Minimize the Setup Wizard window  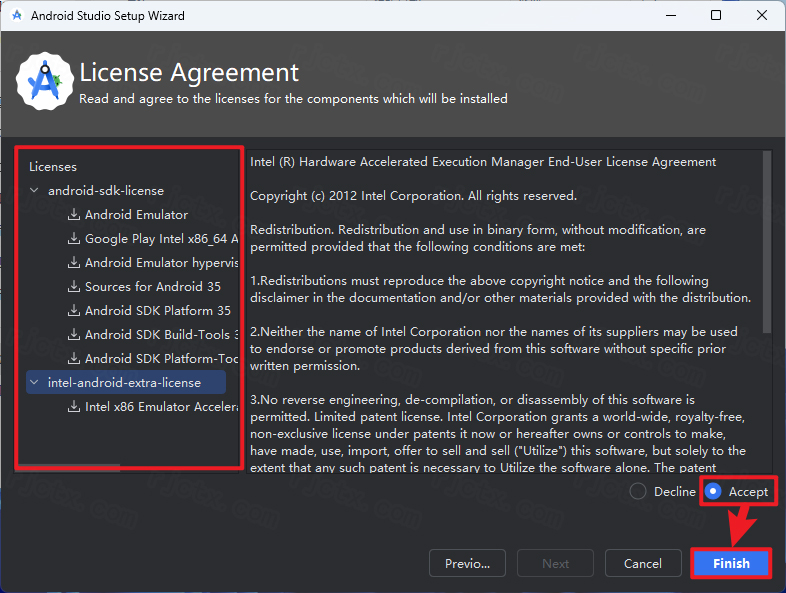tap(671, 16)
